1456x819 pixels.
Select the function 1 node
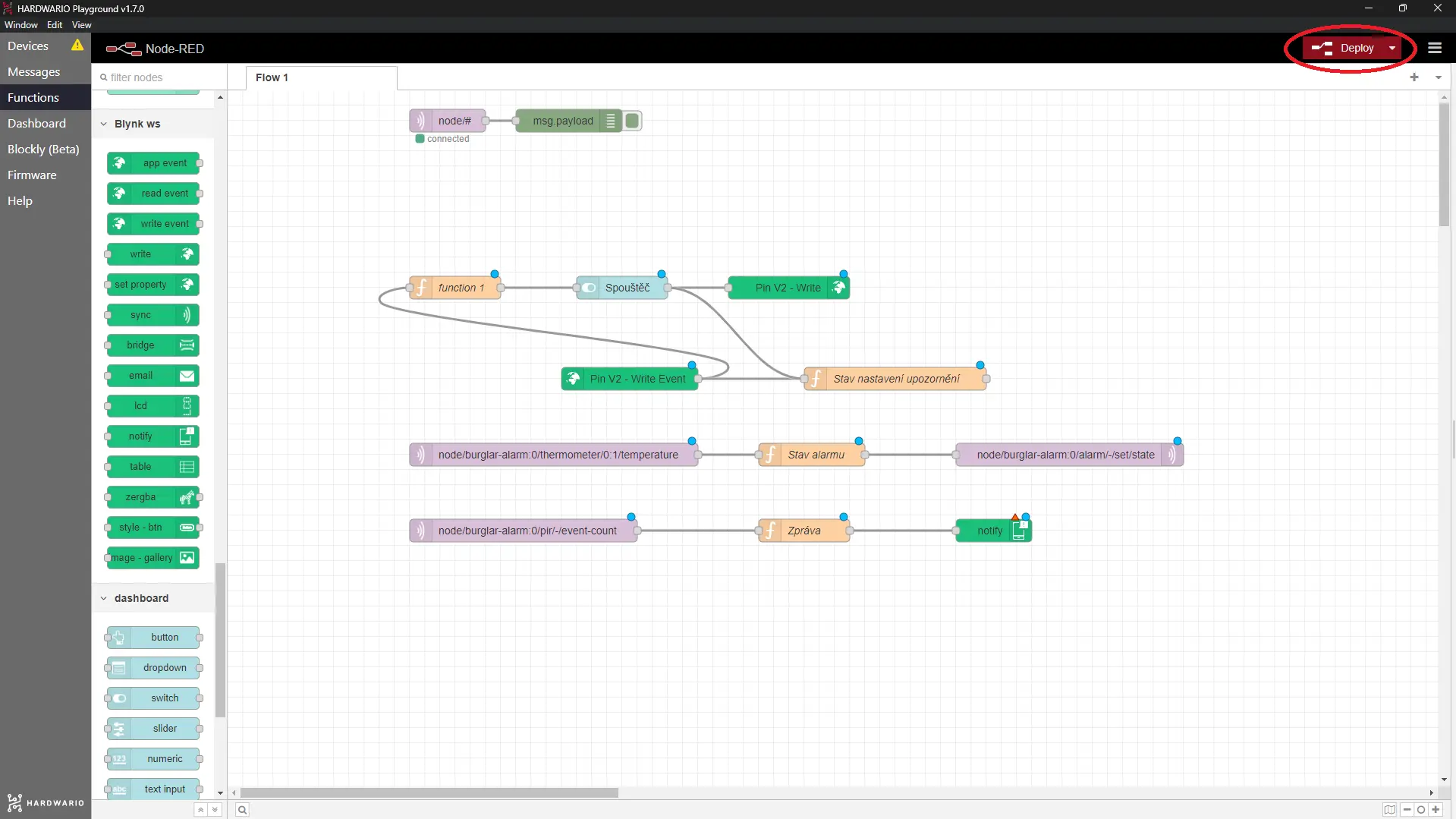coord(455,288)
